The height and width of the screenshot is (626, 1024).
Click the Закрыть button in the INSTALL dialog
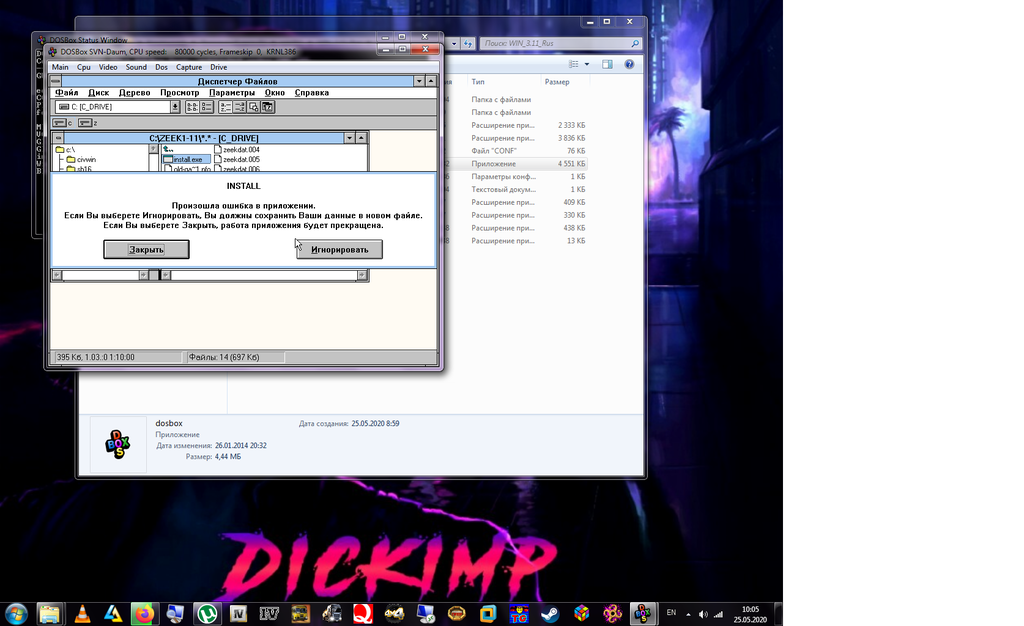[x=145, y=249]
